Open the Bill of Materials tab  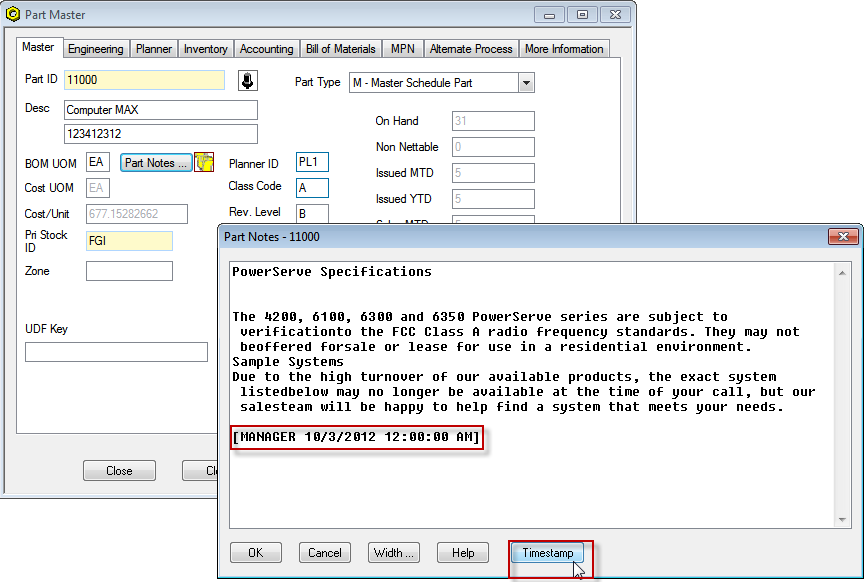click(x=340, y=49)
